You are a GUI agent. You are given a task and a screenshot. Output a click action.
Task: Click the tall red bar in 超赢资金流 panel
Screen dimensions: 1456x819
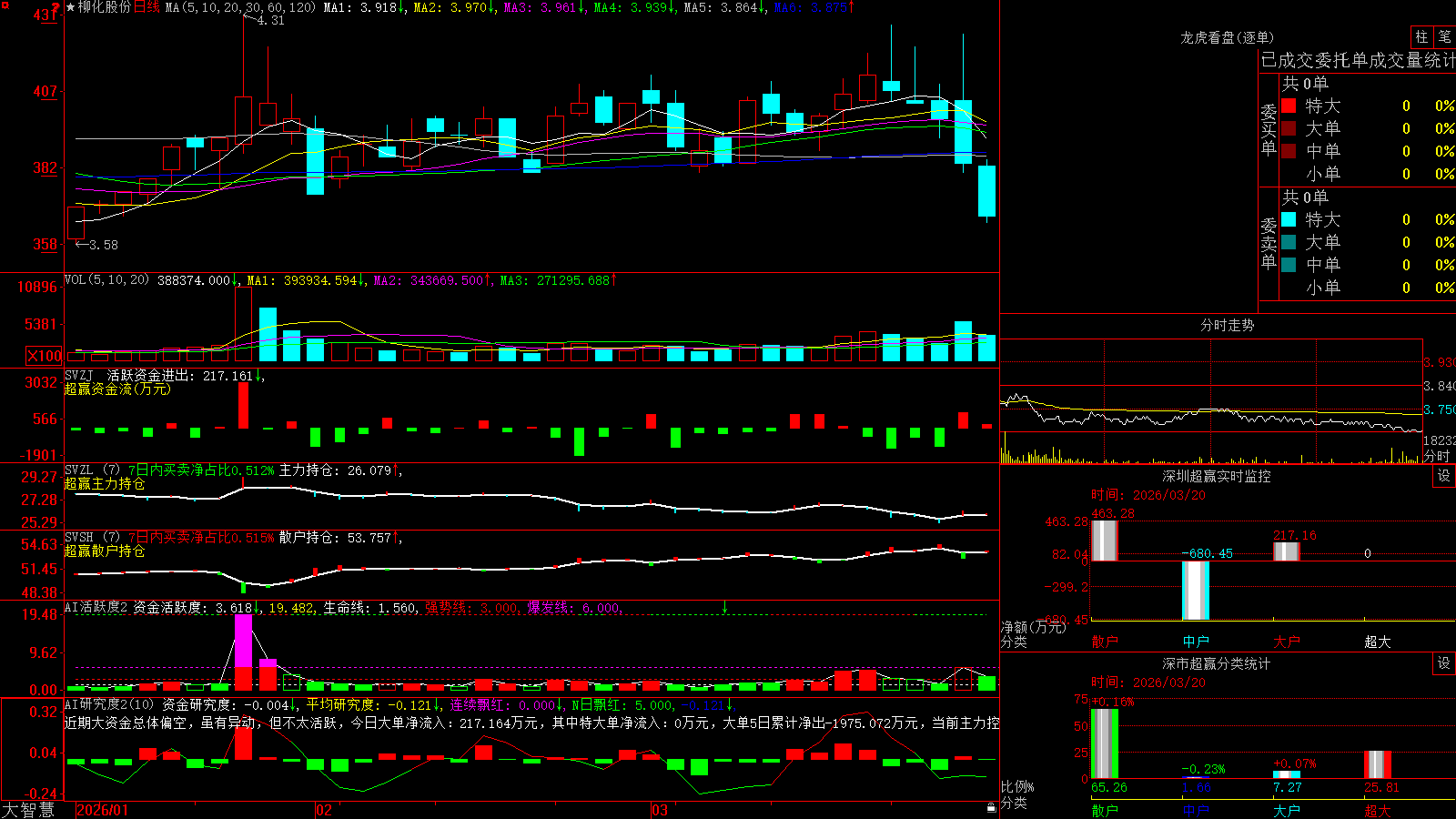pyautogui.click(x=243, y=405)
